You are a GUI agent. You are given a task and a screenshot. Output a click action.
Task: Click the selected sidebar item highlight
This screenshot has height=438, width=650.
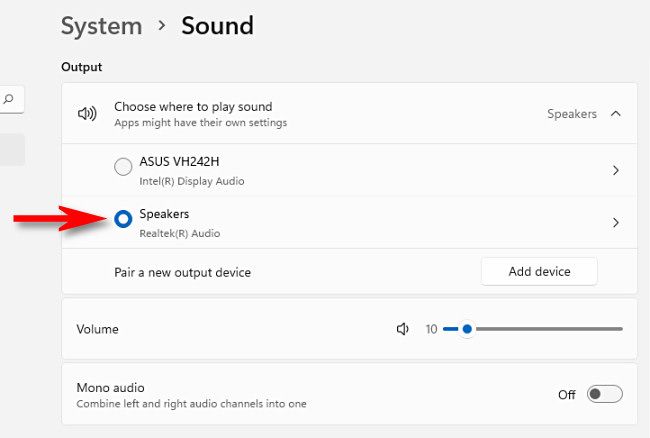[12, 149]
